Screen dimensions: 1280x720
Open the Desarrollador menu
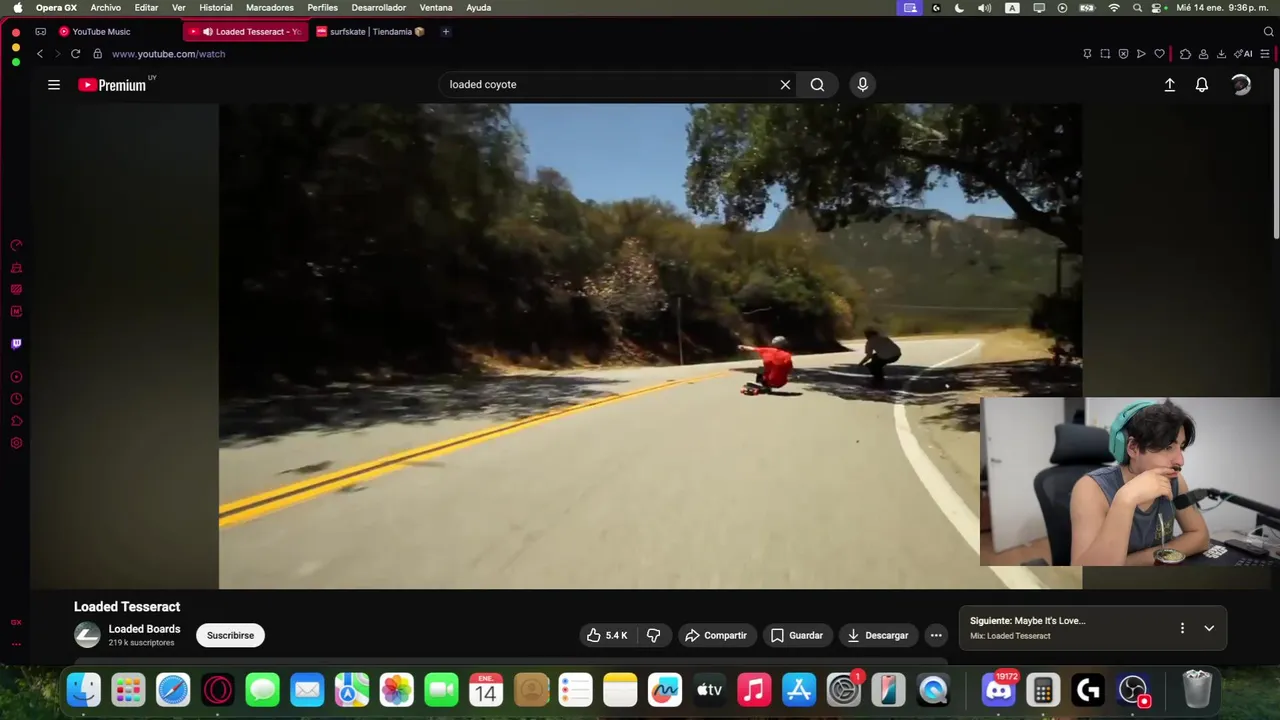pos(378,7)
